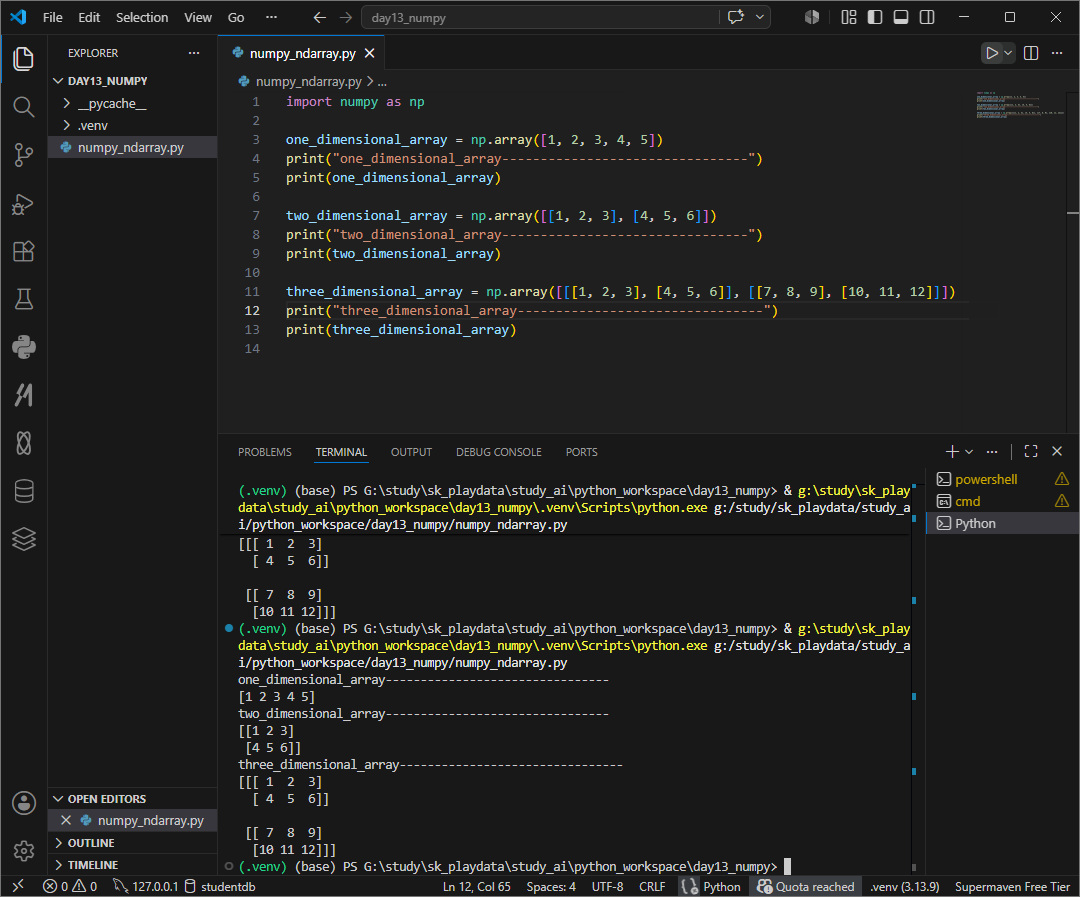Close numpy_ndarray.py under Open Editors
The width and height of the screenshot is (1080, 897).
click(x=66, y=820)
